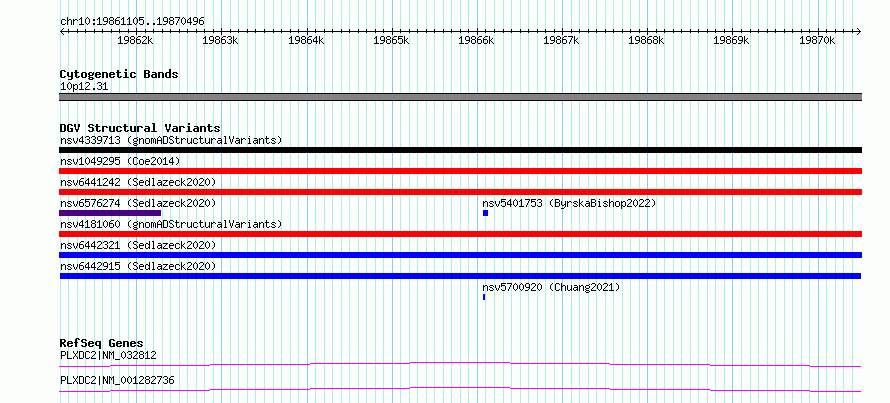
Task: Select the blue nsv6442321 variant bar
Action: point(460,255)
